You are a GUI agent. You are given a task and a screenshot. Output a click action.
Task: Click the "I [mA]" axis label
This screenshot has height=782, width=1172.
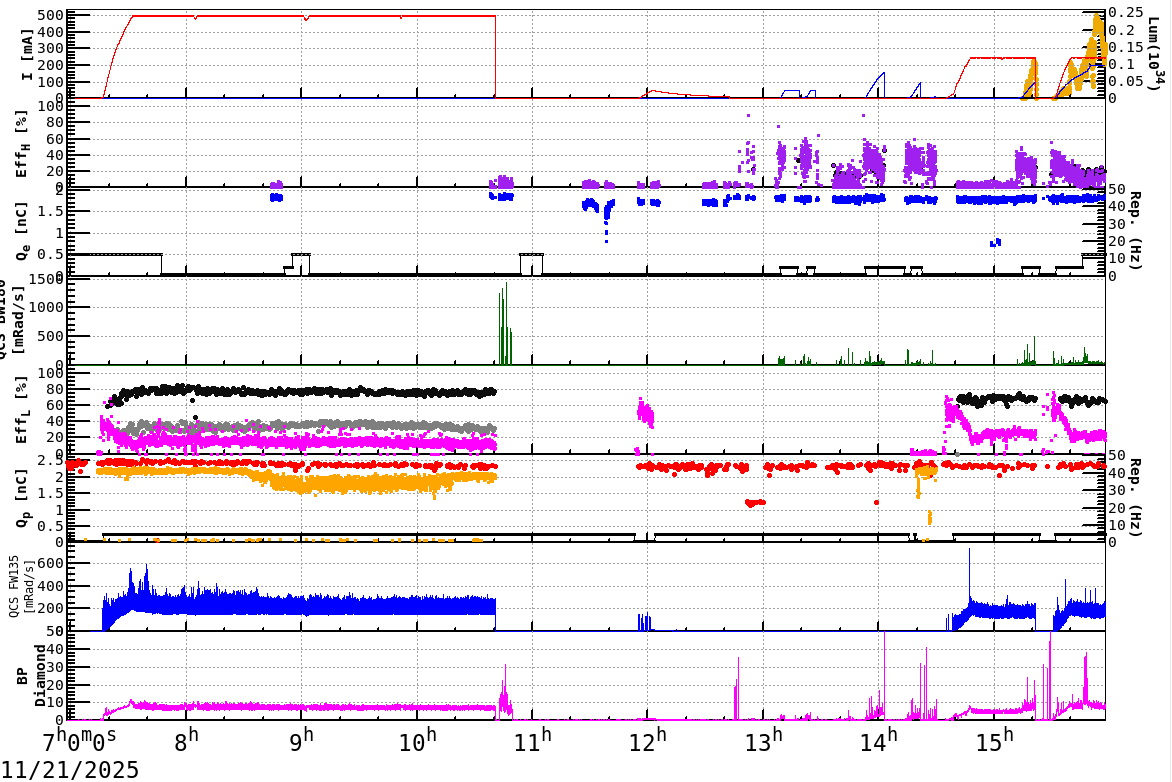point(26,55)
